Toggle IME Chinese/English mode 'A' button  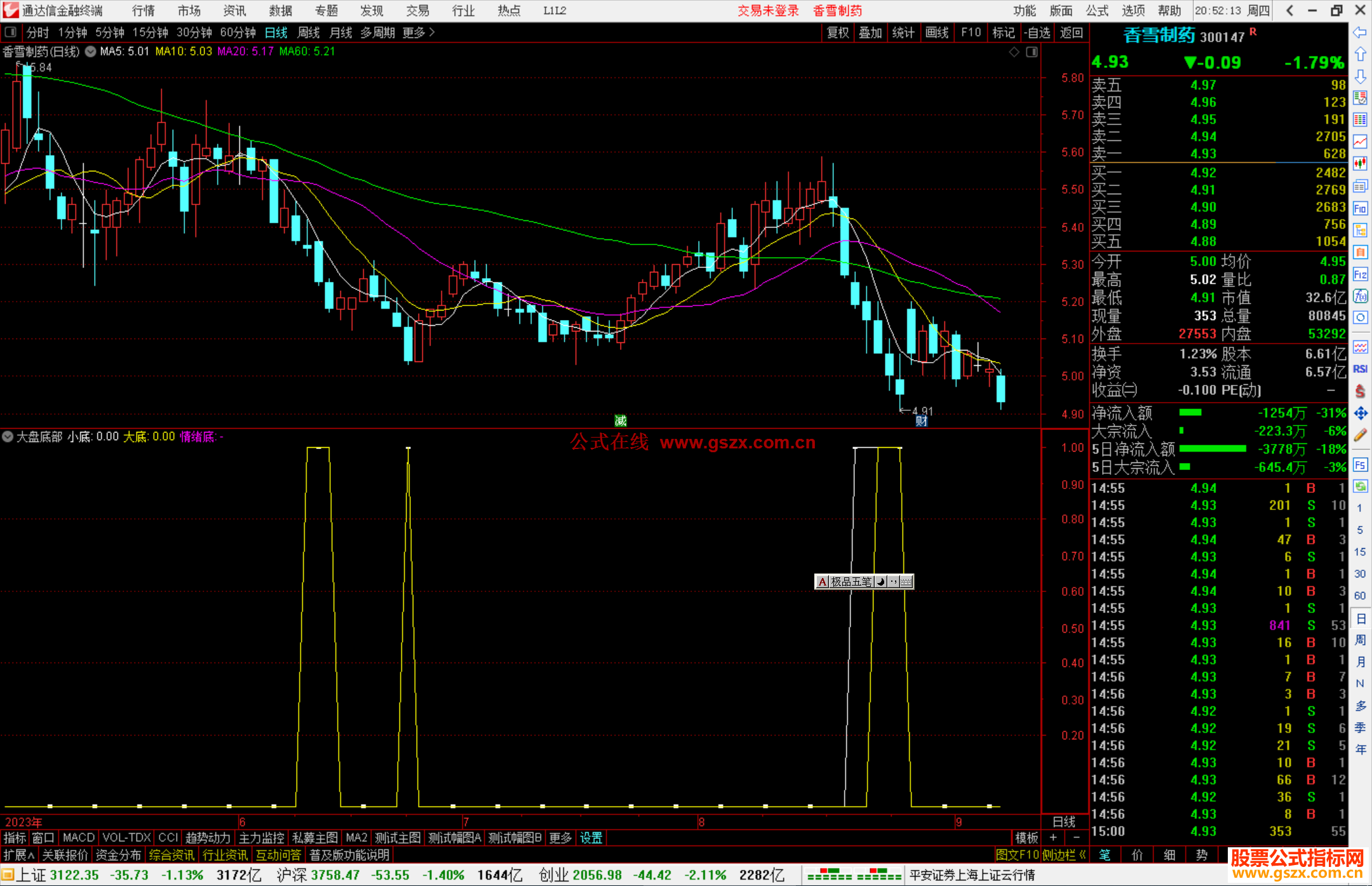tap(823, 582)
